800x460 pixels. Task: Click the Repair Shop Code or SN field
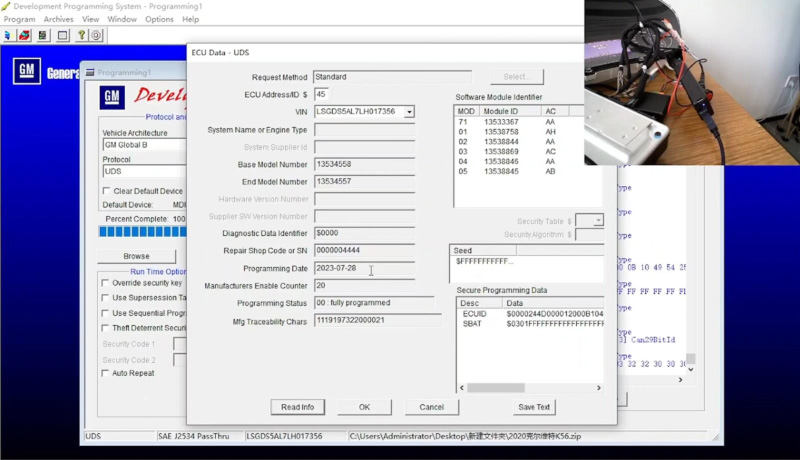tap(364, 250)
